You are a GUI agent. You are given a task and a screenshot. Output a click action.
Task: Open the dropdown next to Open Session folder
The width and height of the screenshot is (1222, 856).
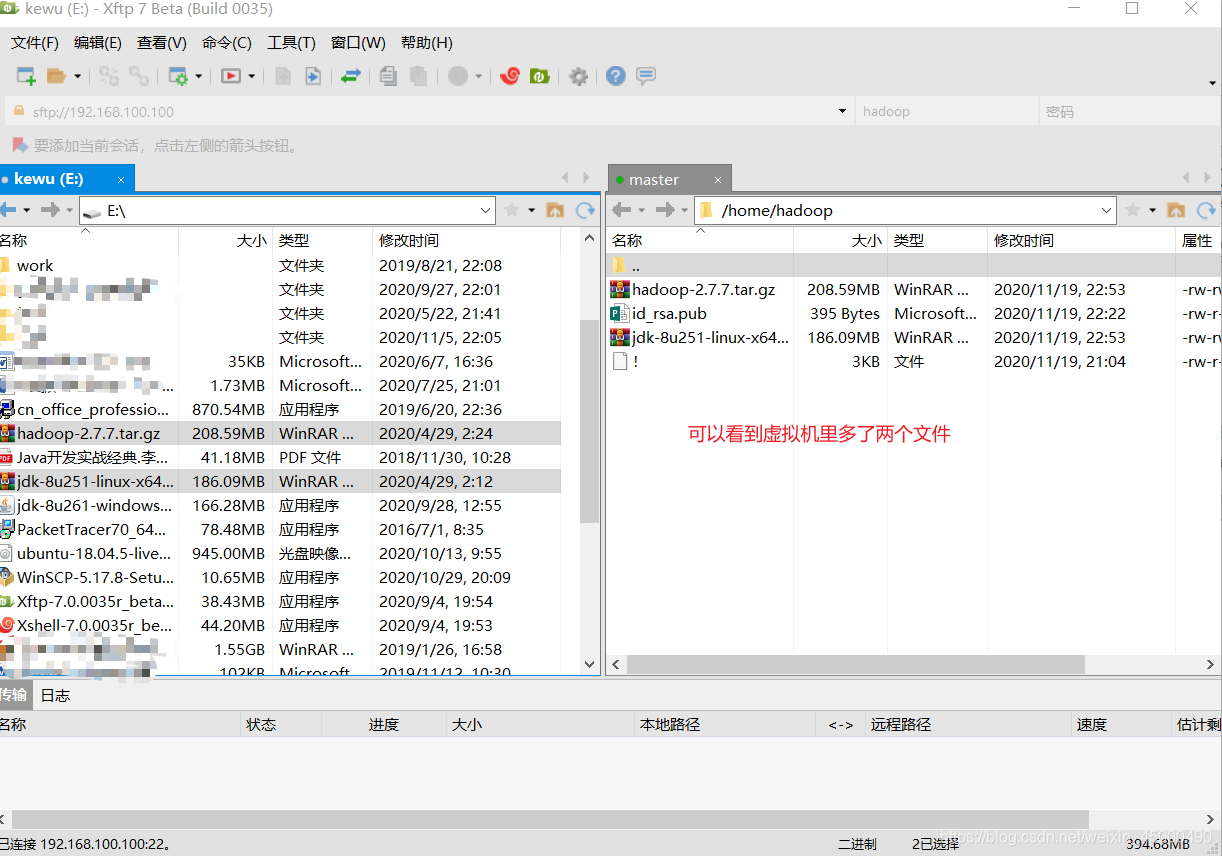77,76
